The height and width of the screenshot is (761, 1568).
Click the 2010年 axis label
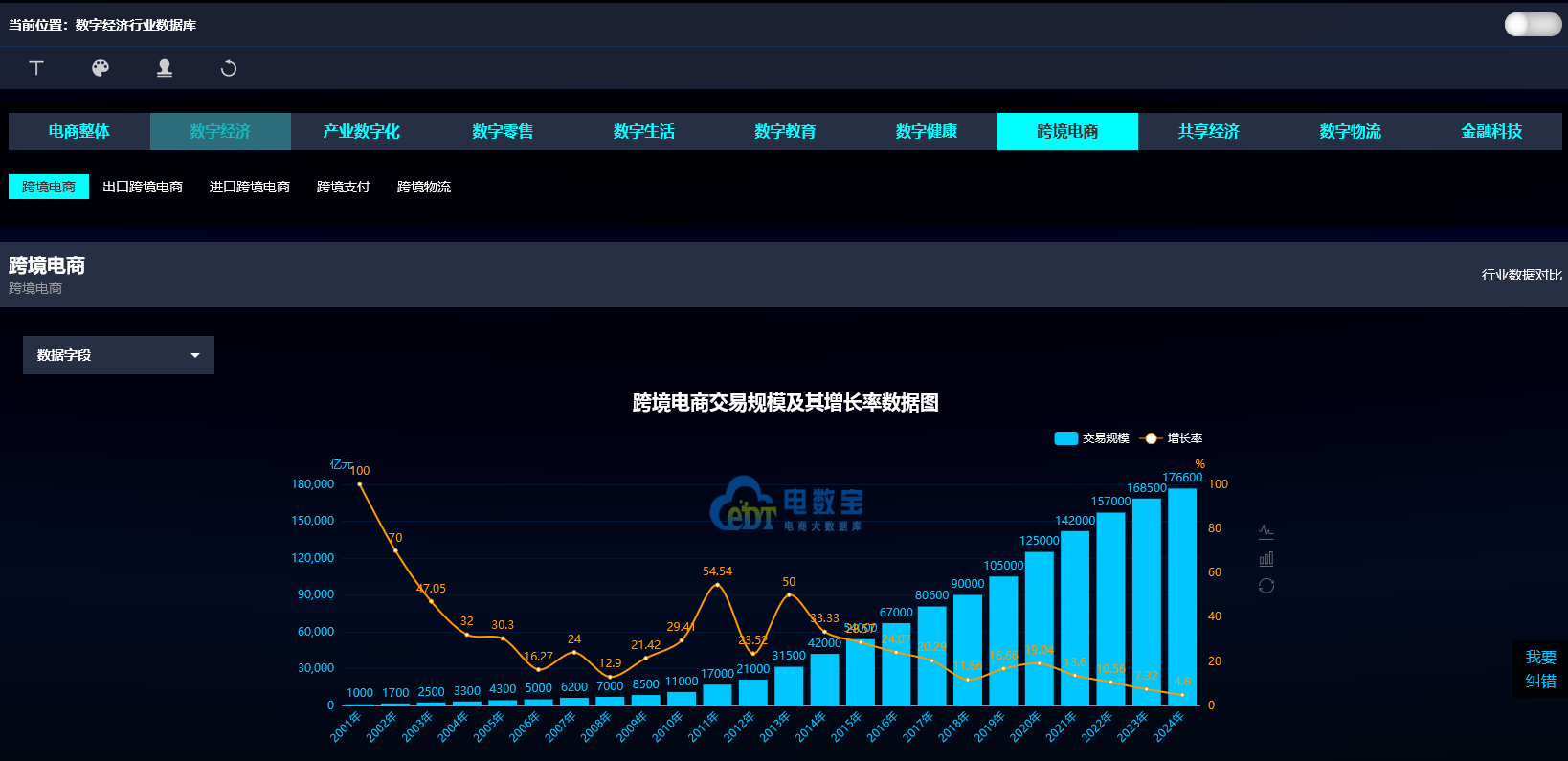pos(668,727)
